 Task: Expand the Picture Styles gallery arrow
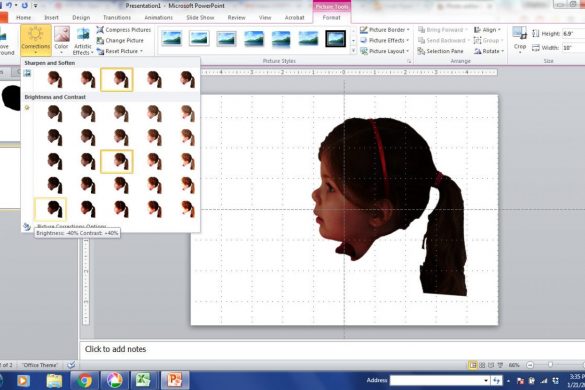click(353, 51)
